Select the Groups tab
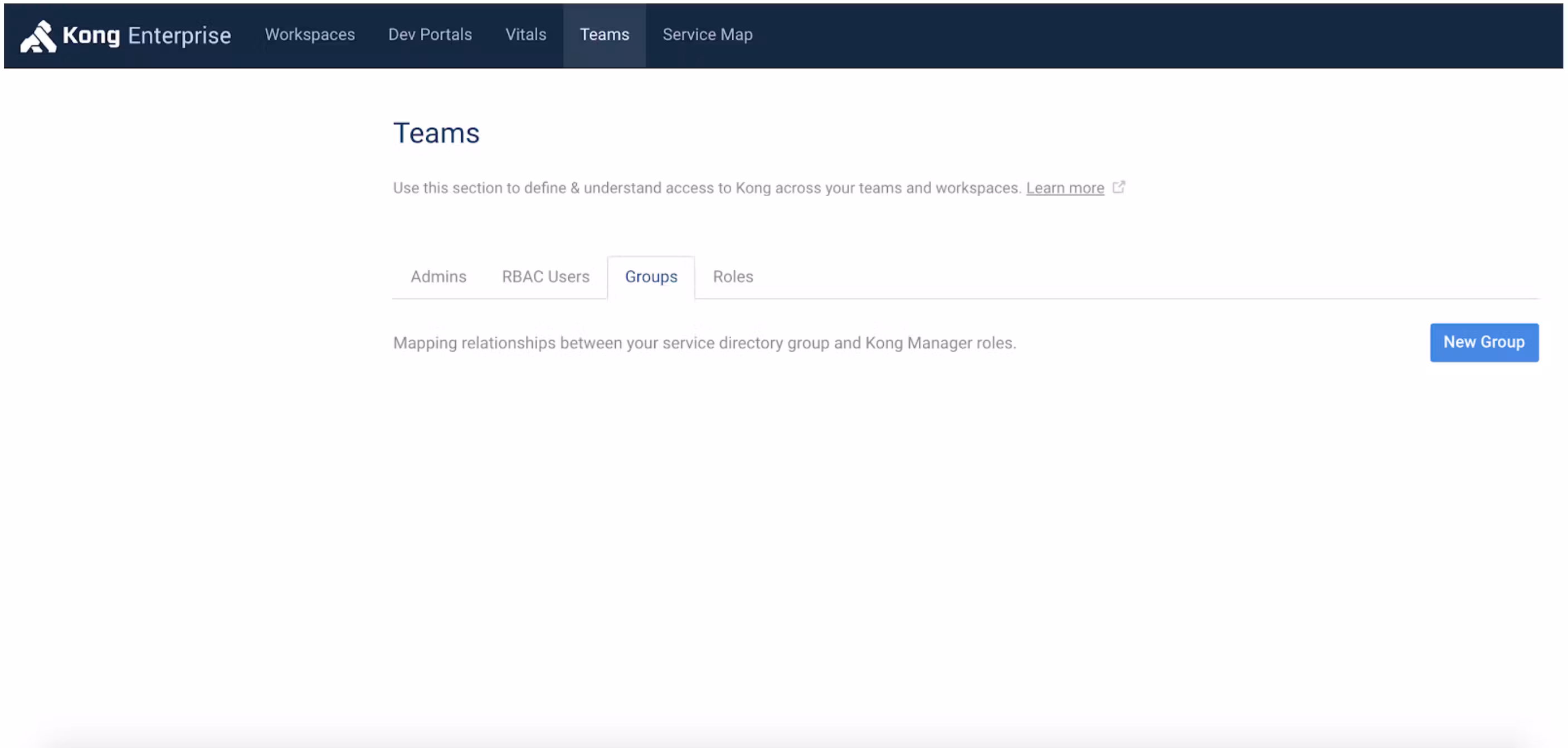This screenshot has width=1568, height=748. pos(651,276)
